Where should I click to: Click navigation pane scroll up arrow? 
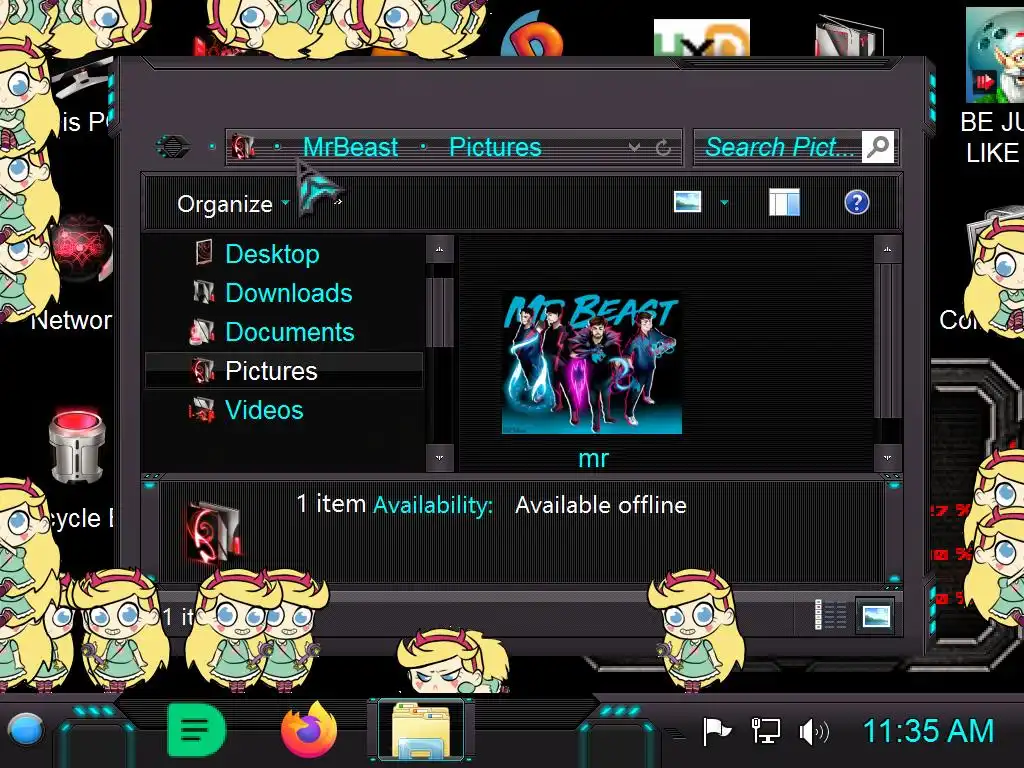(x=440, y=249)
